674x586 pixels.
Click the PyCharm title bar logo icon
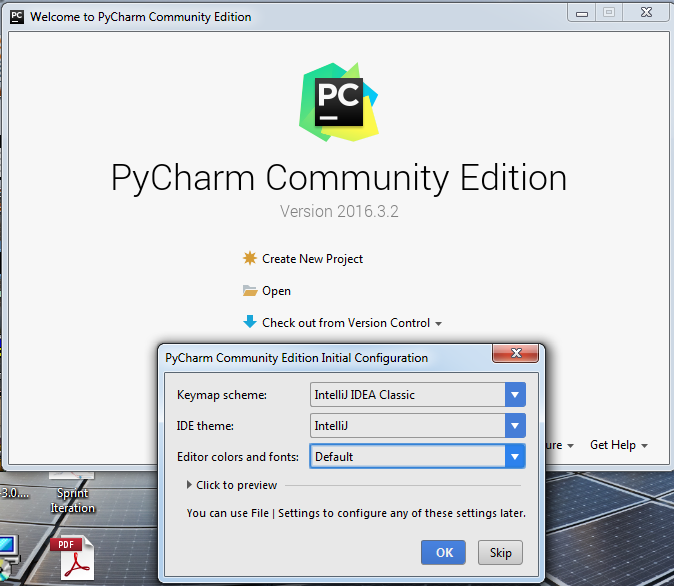[17, 17]
